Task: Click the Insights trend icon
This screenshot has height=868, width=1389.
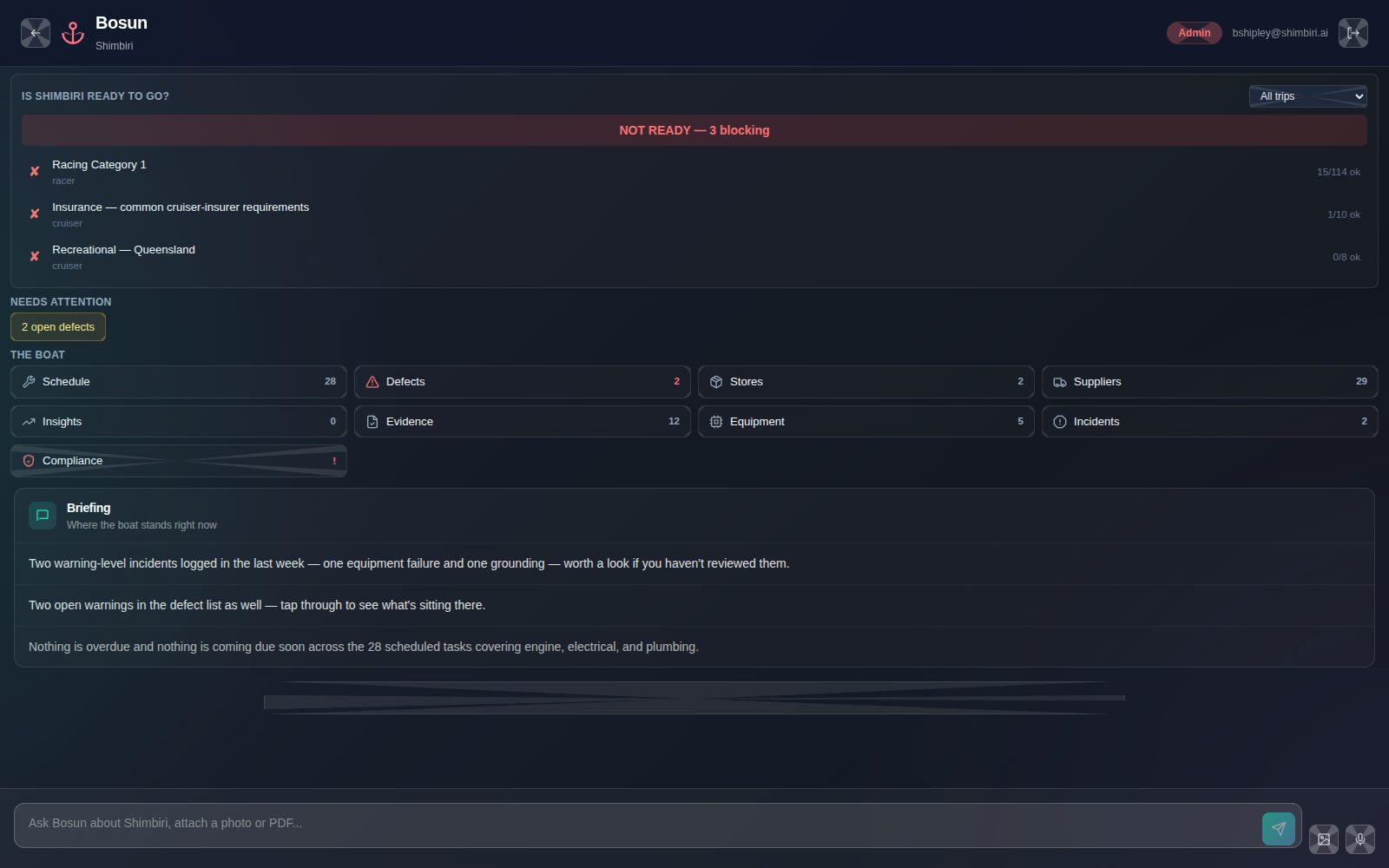Action: [29, 422]
